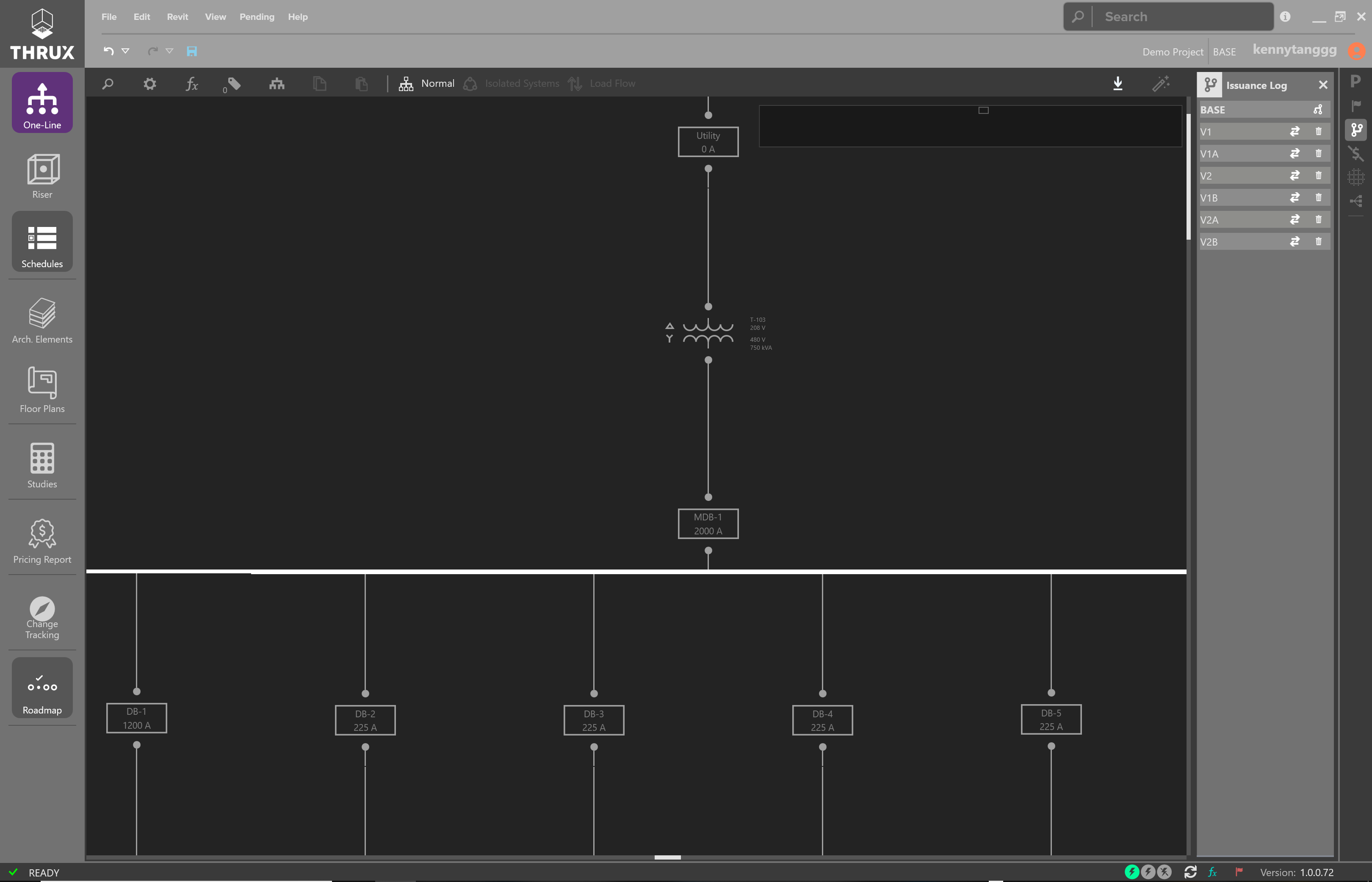This screenshot has width=1372, height=882.
Task: Expand the redo history dropdown arrow
Action: click(x=169, y=51)
